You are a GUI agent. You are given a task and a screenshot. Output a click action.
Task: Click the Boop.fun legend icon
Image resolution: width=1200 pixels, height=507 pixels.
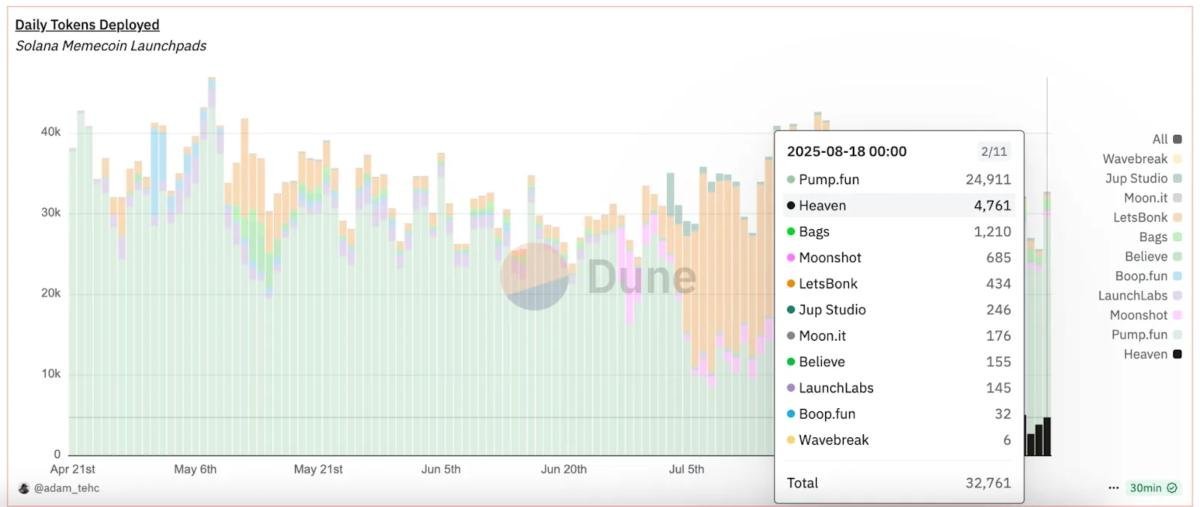click(x=1177, y=276)
